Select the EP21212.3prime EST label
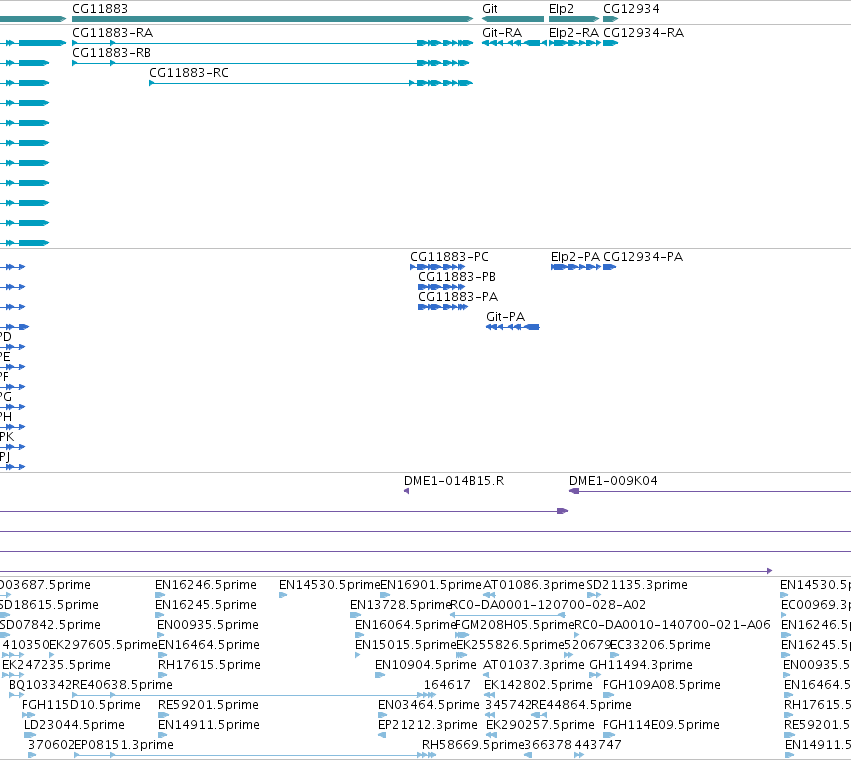The image size is (851, 760). (x=428, y=725)
